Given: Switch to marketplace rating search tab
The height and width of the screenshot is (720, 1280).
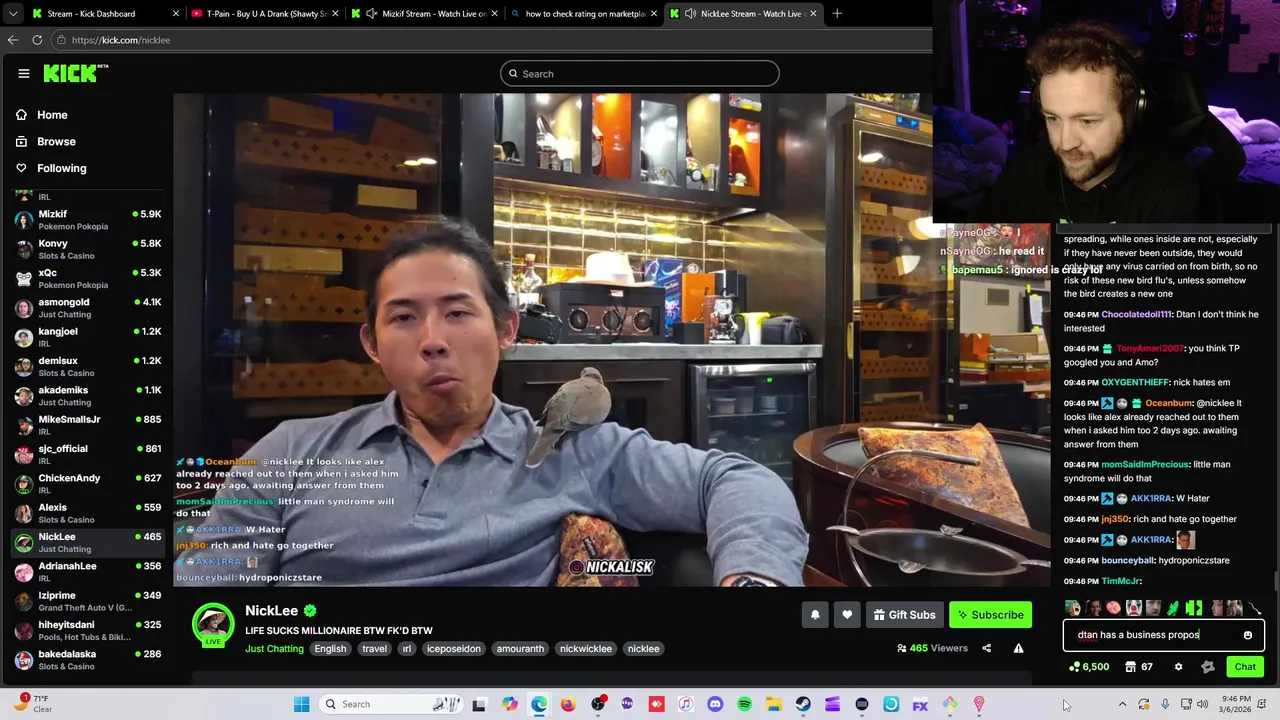Looking at the screenshot, I should coord(584,14).
